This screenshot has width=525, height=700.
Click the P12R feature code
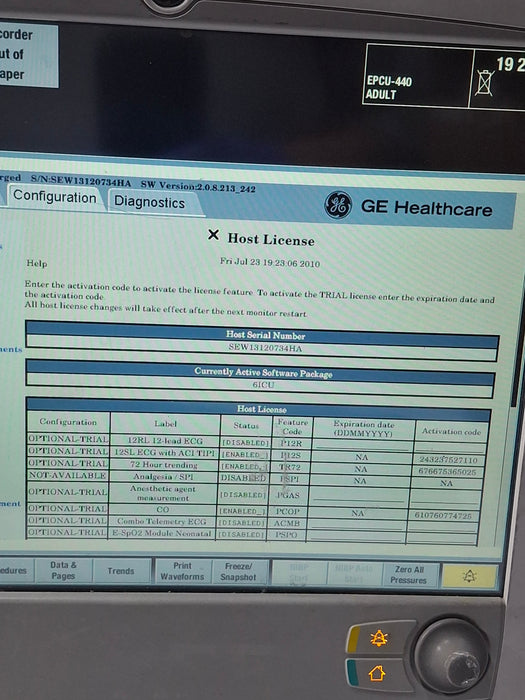291,443
